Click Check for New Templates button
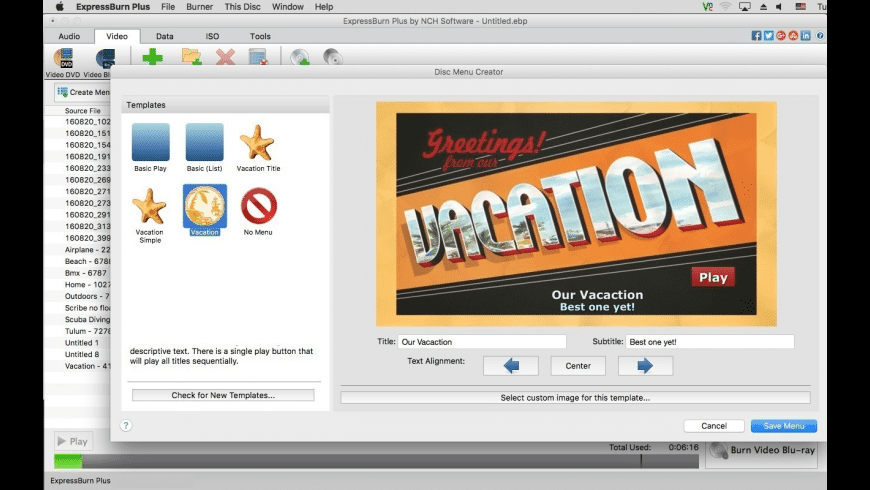 click(x=223, y=396)
